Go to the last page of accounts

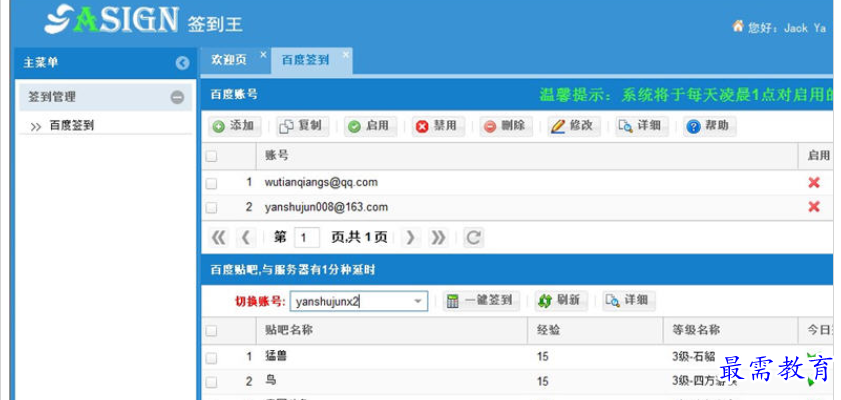coord(438,238)
